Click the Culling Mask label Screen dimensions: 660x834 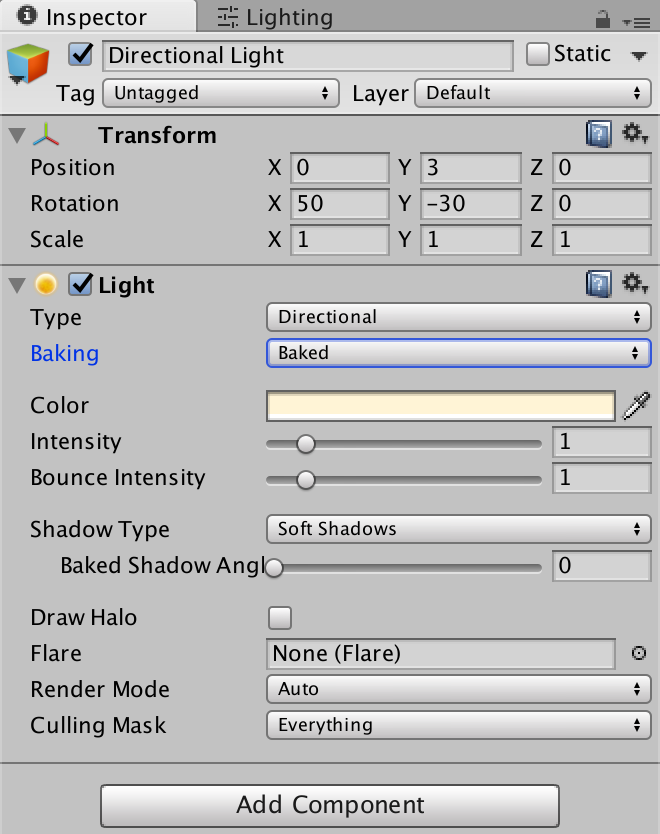(98, 725)
